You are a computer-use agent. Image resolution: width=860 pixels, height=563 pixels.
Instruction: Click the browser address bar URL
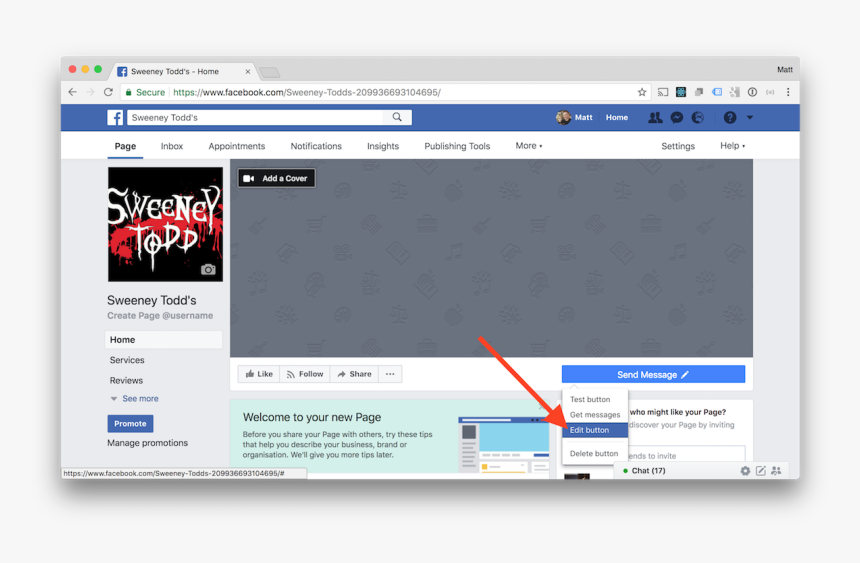tap(307, 92)
